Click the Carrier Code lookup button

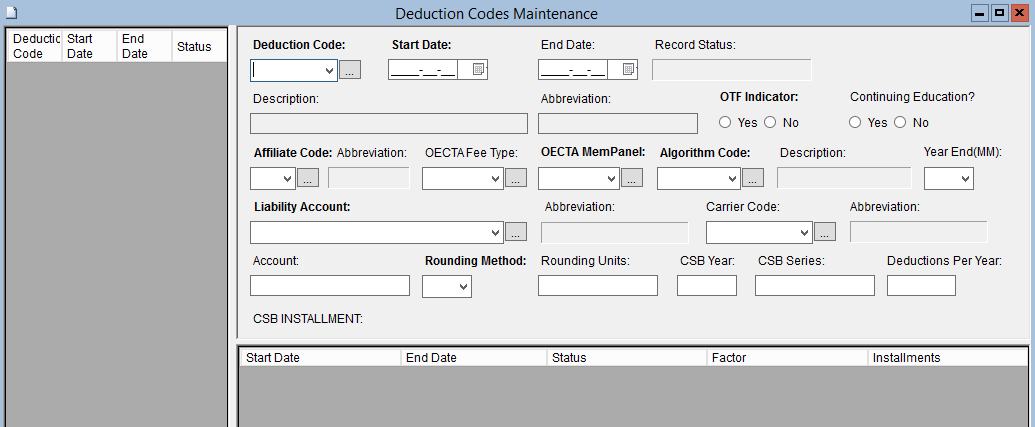tap(825, 232)
